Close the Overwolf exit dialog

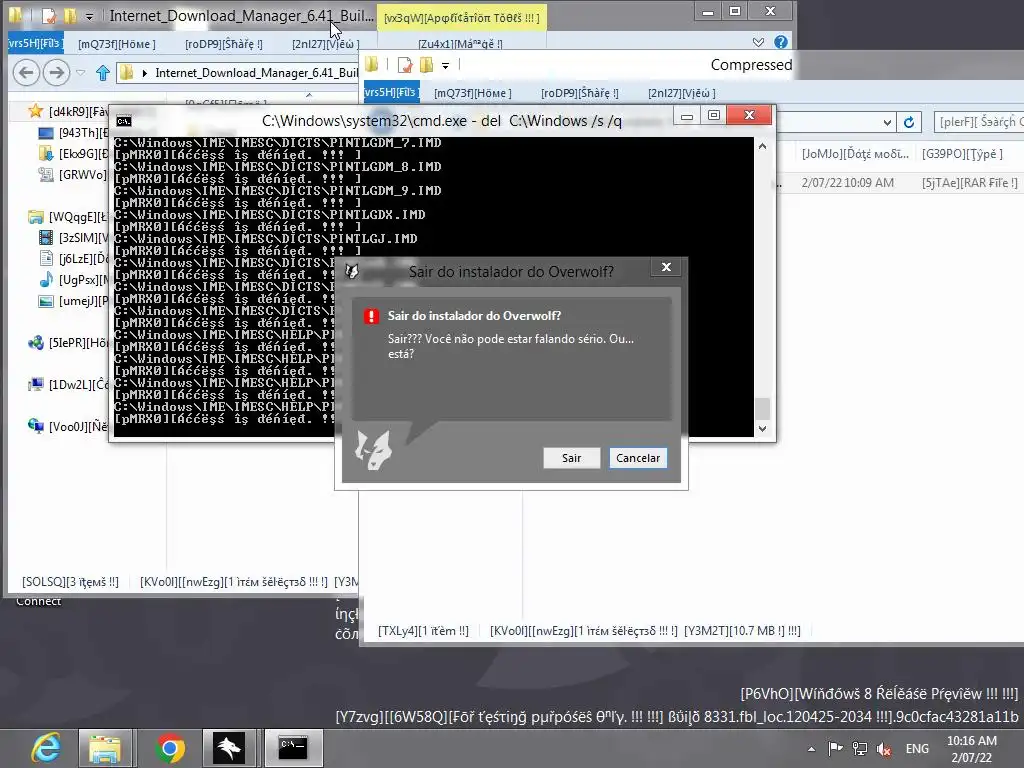[666, 266]
